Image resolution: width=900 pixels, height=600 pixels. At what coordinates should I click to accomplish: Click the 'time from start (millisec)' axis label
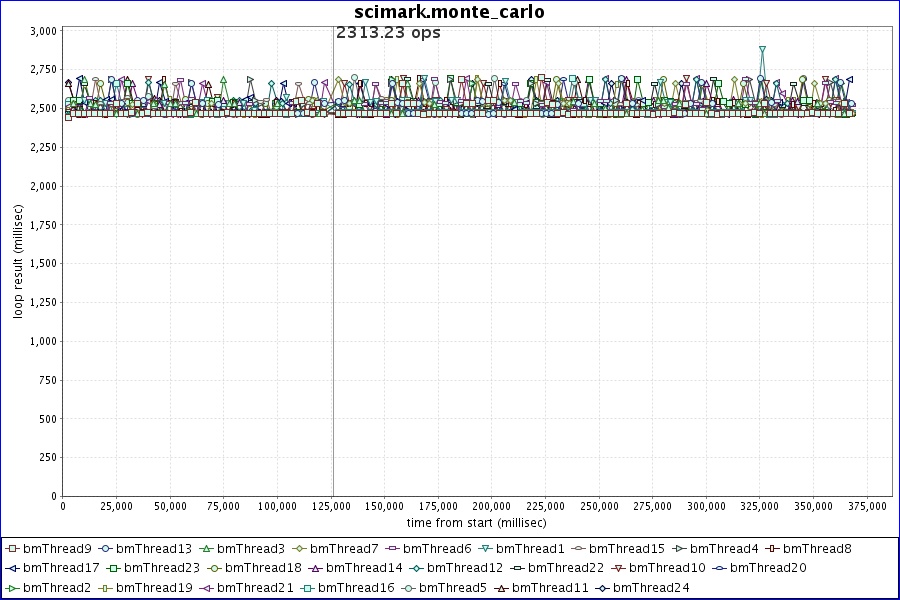477,522
